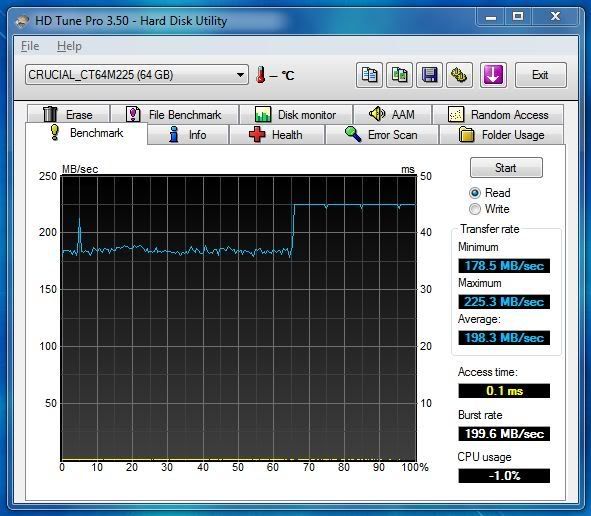Image resolution: width=591 pixels, height=516 pixels.
Task: Open the Erase tab with trash icon
Action: point(68,114)
